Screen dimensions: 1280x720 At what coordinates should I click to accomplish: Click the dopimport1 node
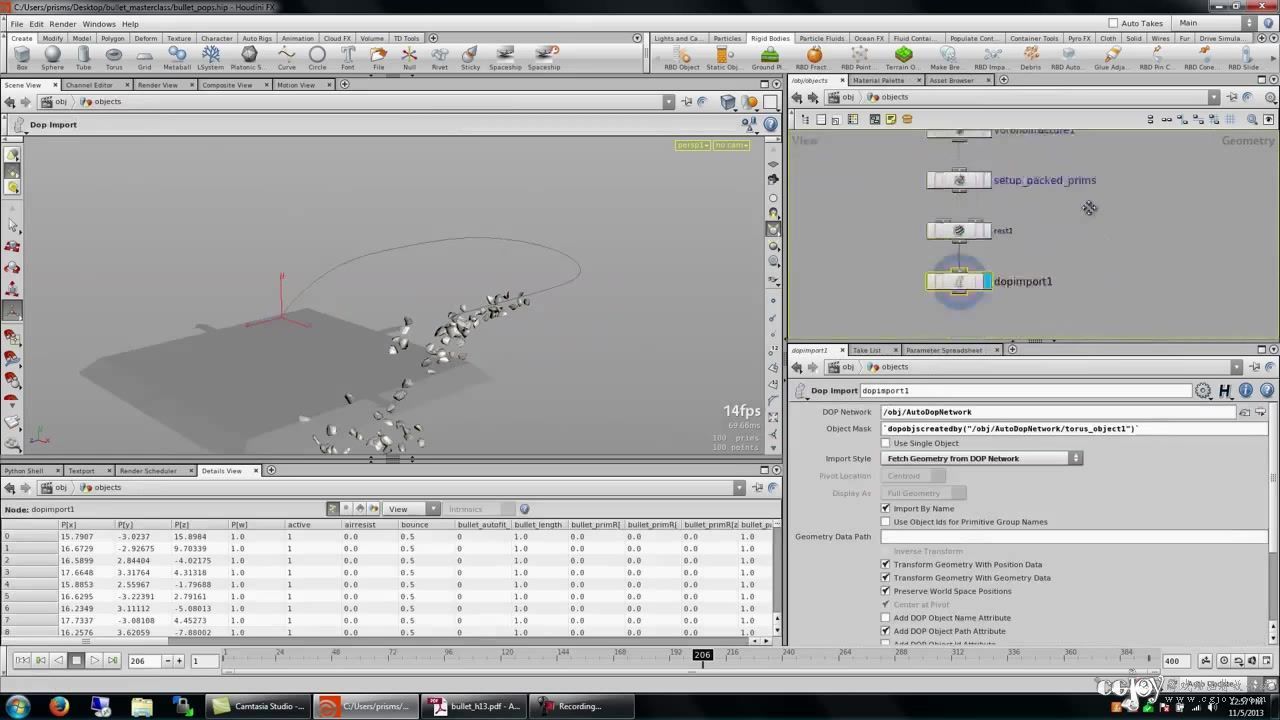[958, 282]
